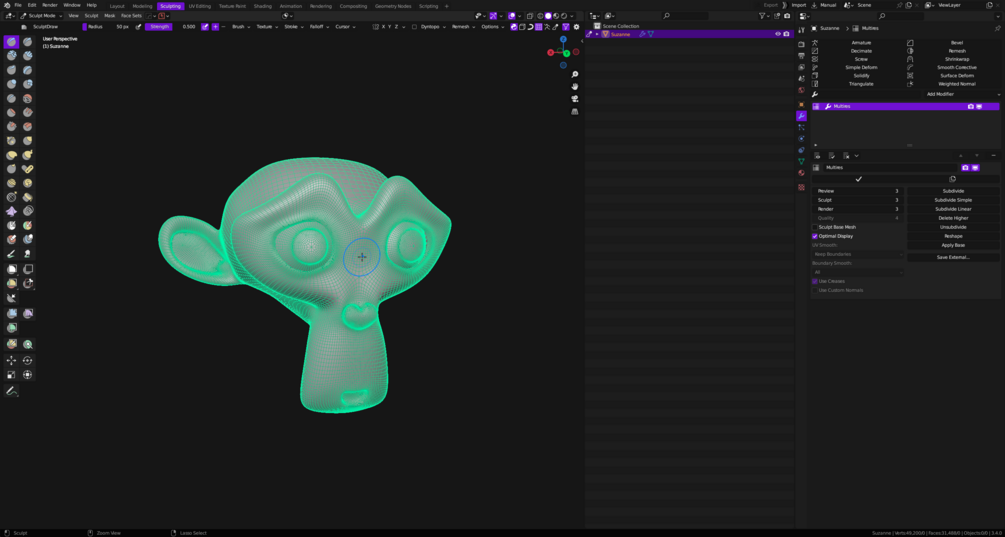
Task: Hide Suzanne in viewport via eye icon
Action: click(x=778, y=34)
